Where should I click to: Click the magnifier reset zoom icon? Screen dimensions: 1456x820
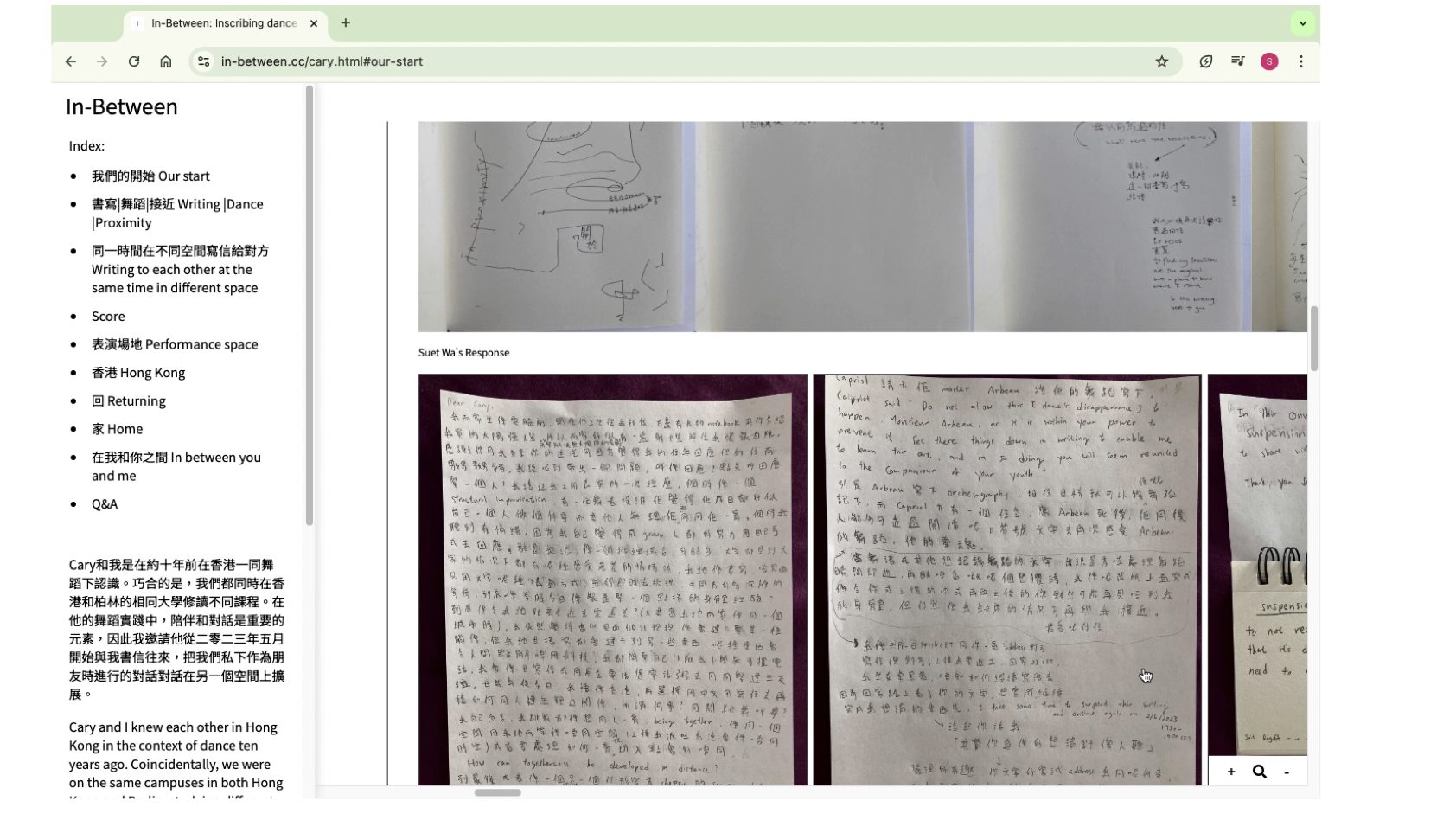tap(1259, 772)
